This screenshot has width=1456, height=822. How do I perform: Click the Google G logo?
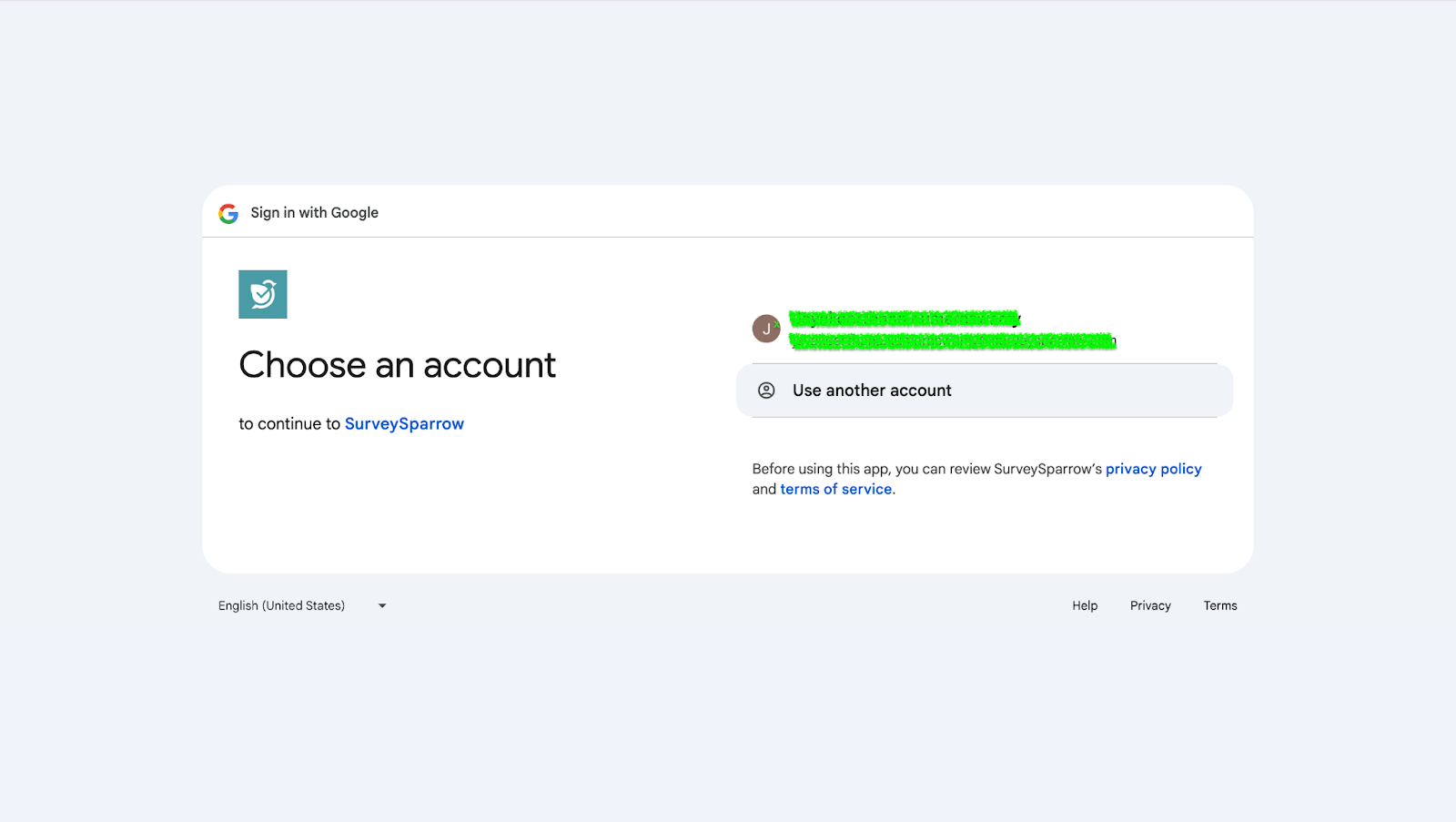click(x=228, y=213)
